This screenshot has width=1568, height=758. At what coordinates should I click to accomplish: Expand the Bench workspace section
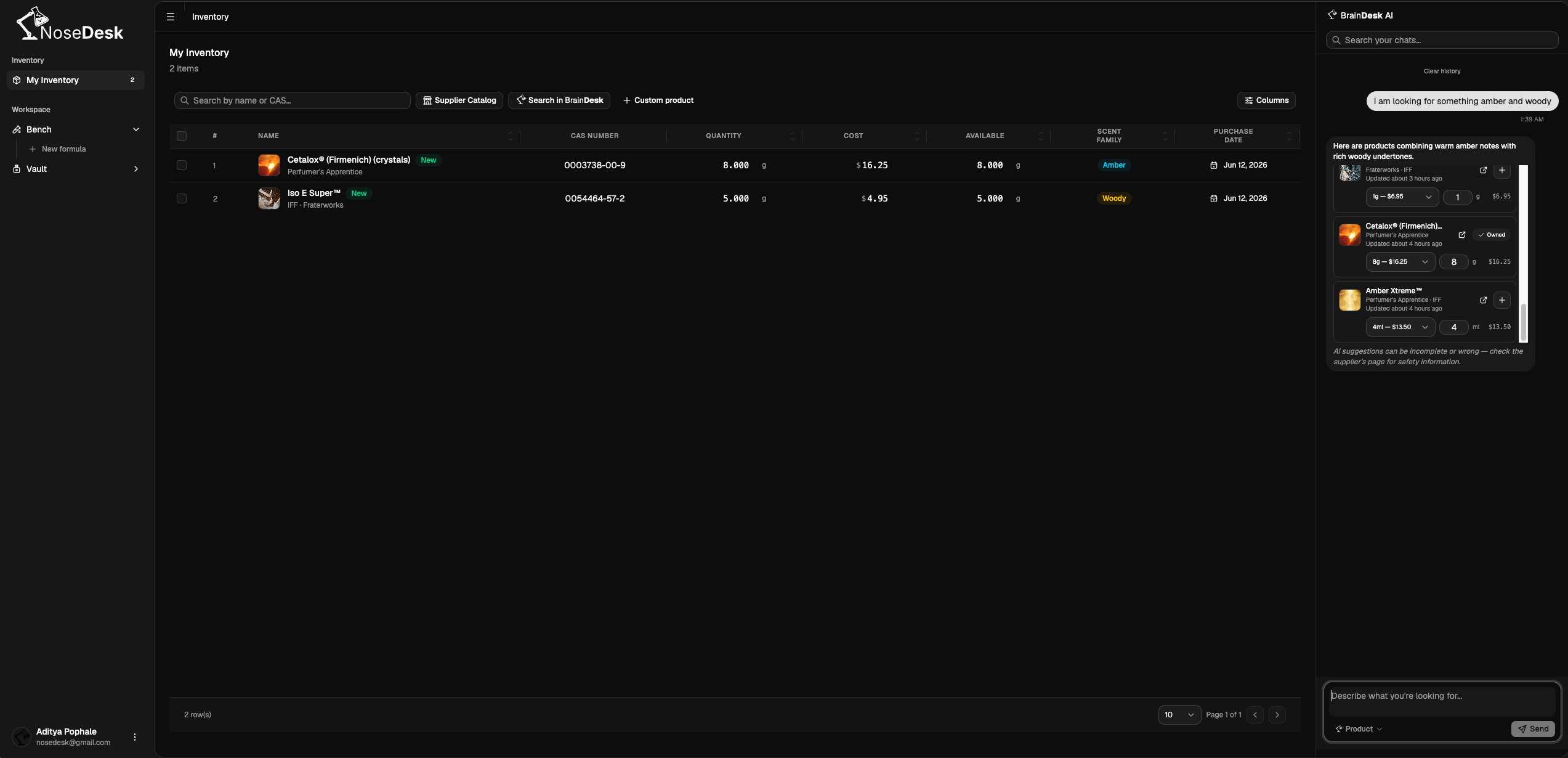click(76, 129)
